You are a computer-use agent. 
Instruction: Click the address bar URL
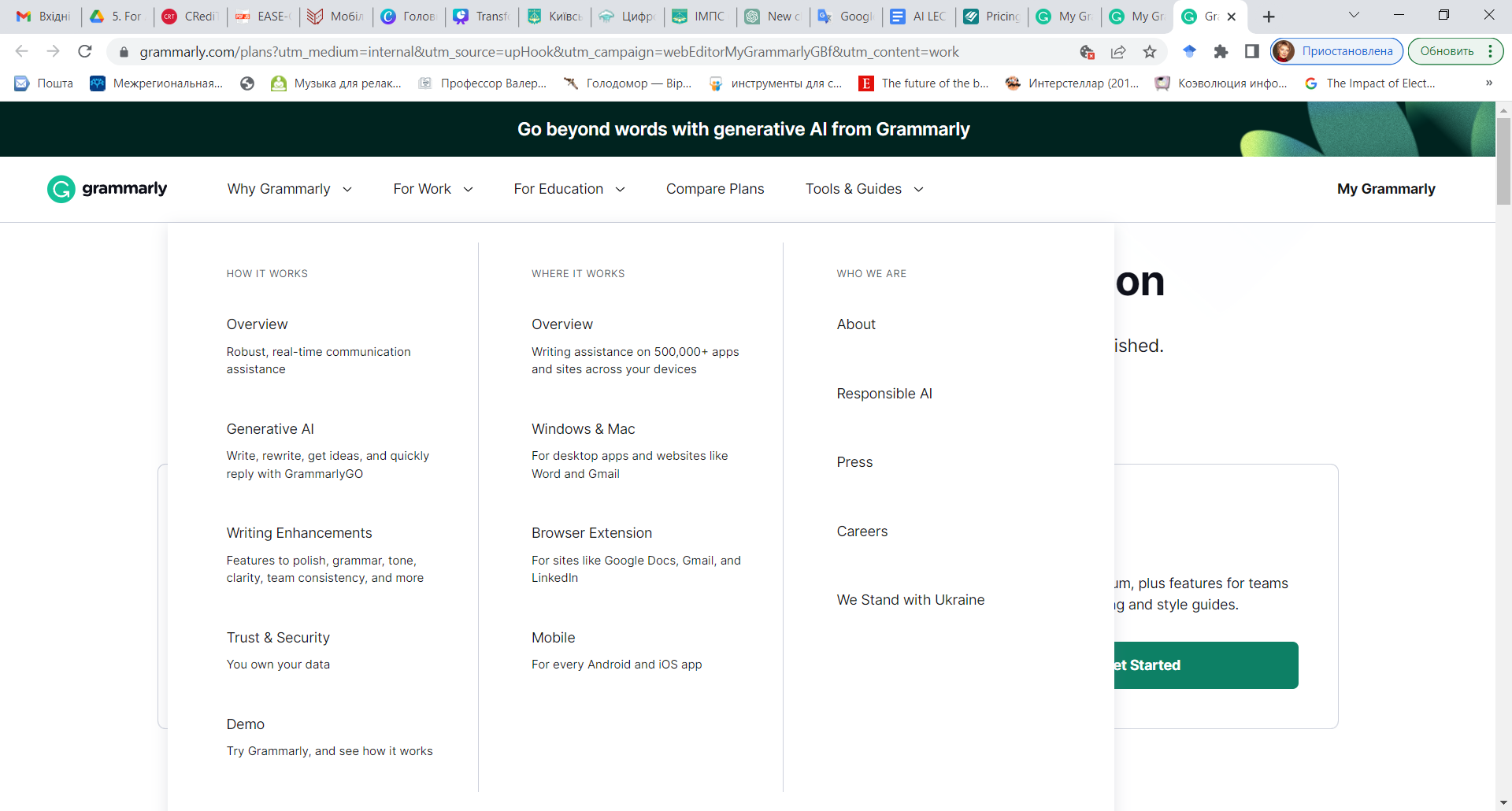549,52
